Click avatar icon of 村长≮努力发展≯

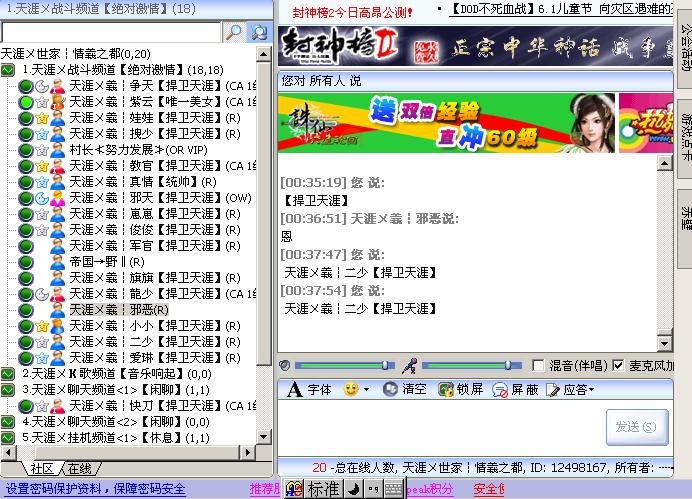pos(57,150)
